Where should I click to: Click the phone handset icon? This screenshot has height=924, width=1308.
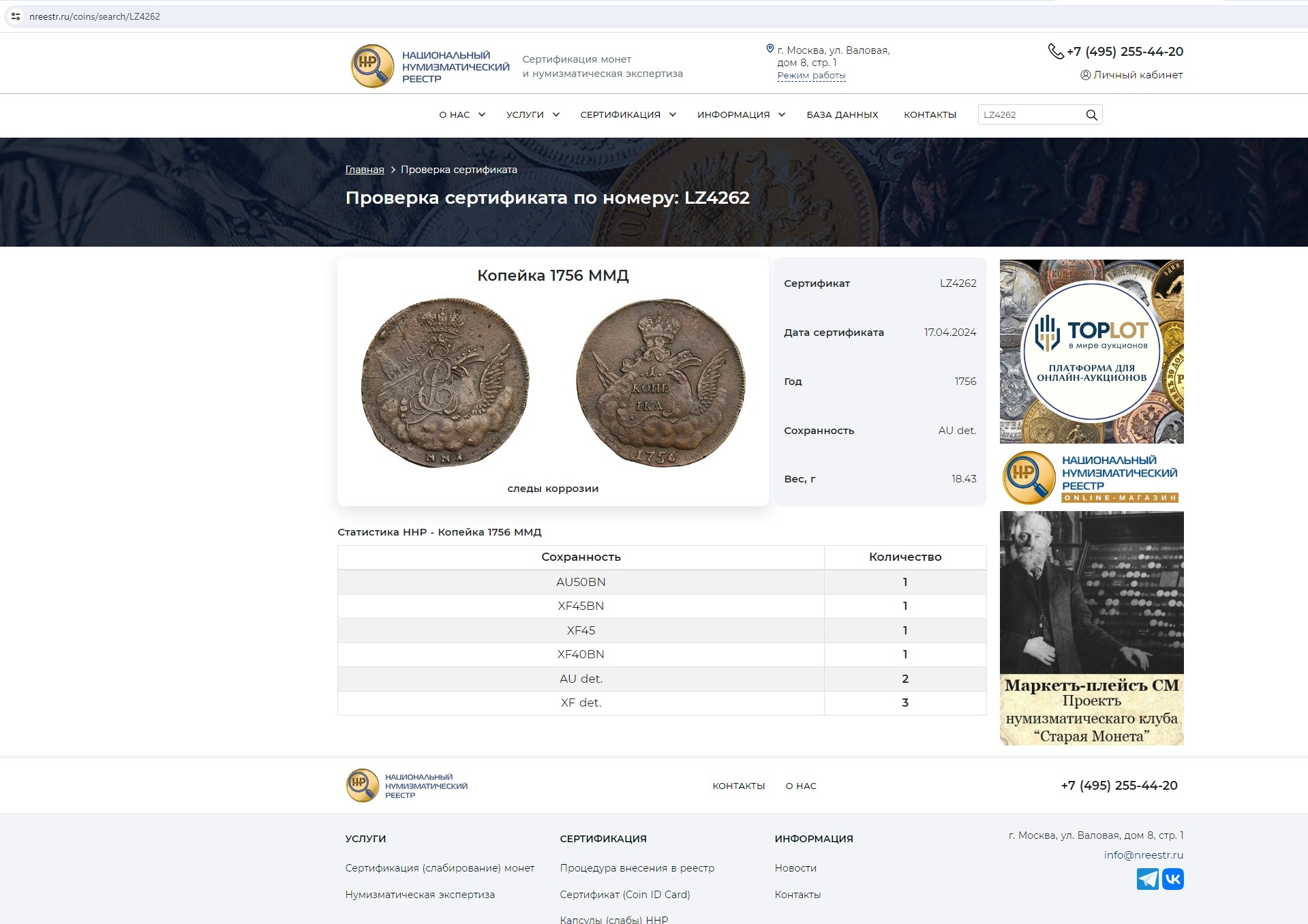coord(1055,52)
